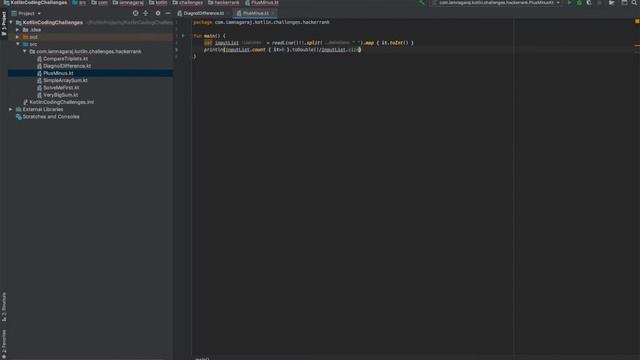This screenshot has width=640, height=360.
Task: Click the locate-file target icon in Project panel
Action: click(136, 13)
